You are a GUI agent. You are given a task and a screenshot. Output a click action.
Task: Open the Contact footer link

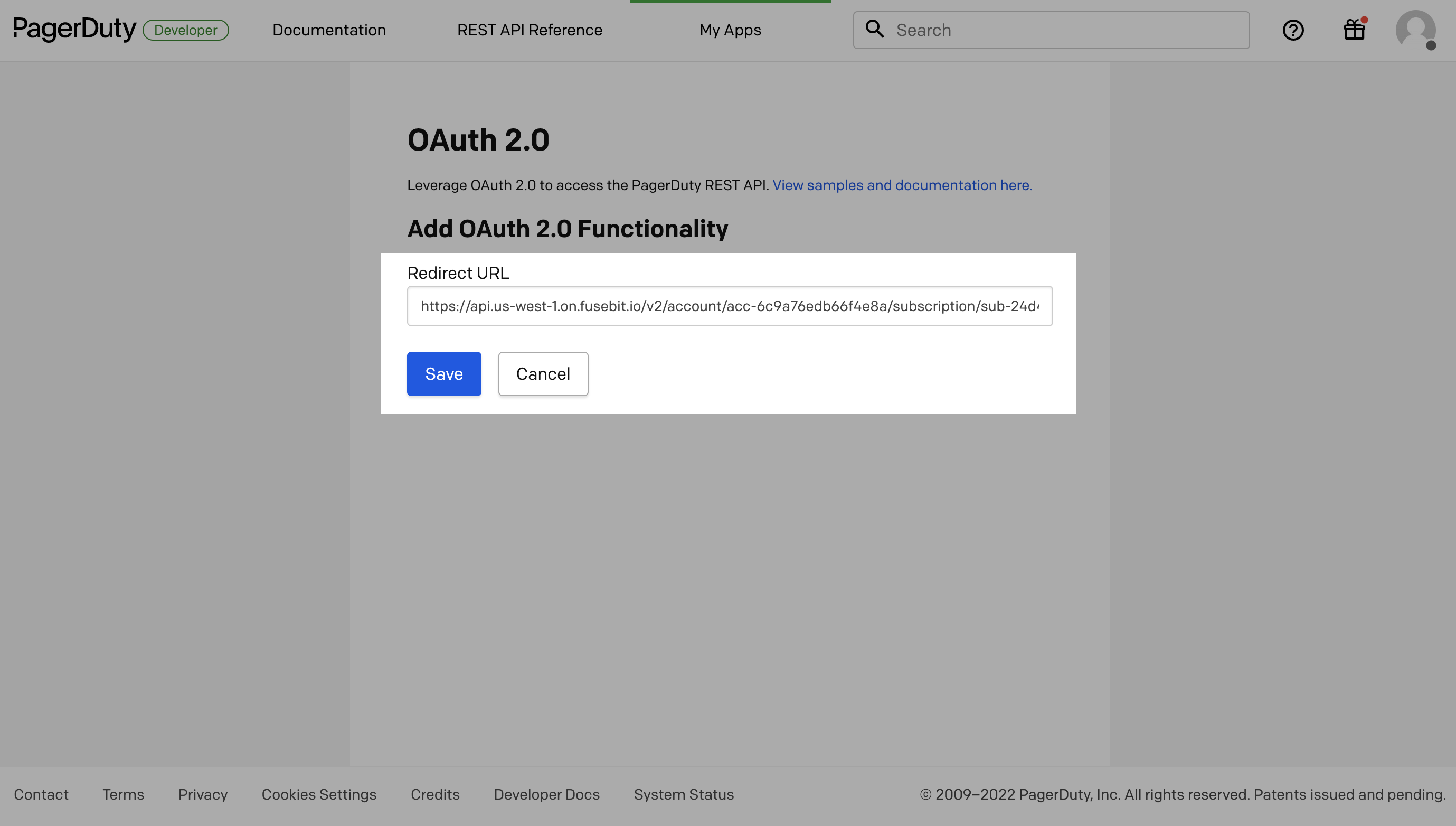(41, 794)
